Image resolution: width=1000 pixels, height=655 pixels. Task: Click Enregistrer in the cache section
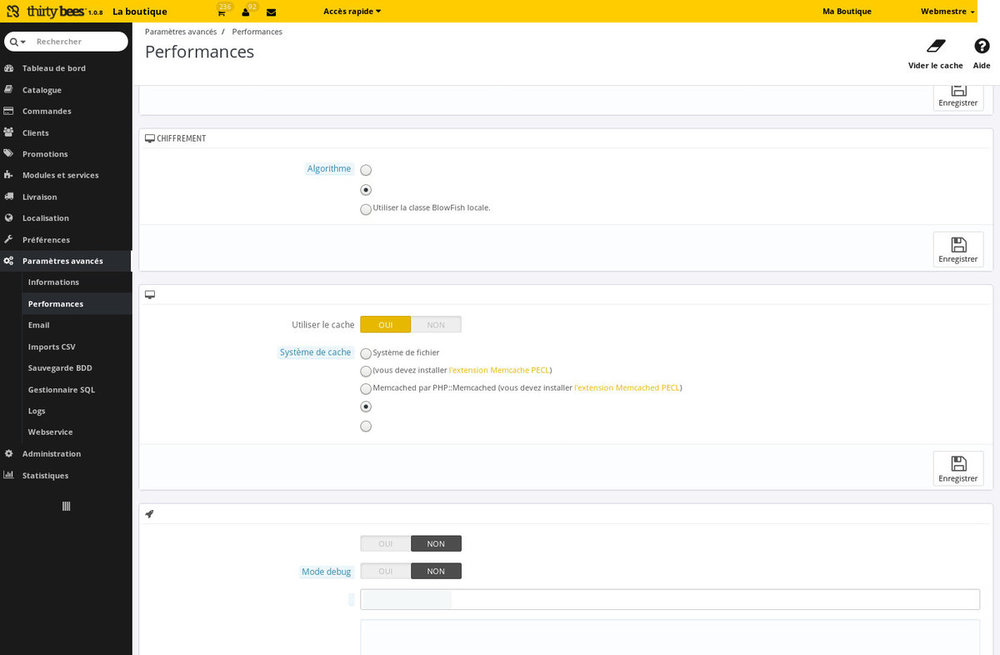(958, 468)
